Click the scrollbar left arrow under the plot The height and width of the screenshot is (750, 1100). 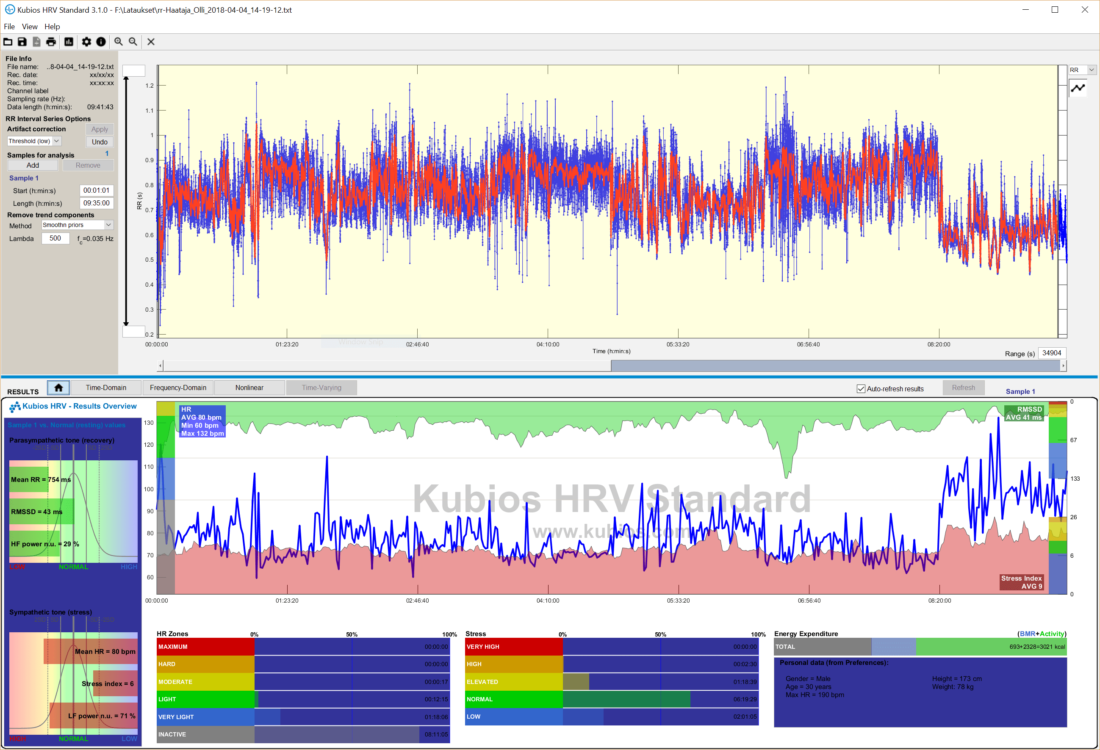pos(161,366)
